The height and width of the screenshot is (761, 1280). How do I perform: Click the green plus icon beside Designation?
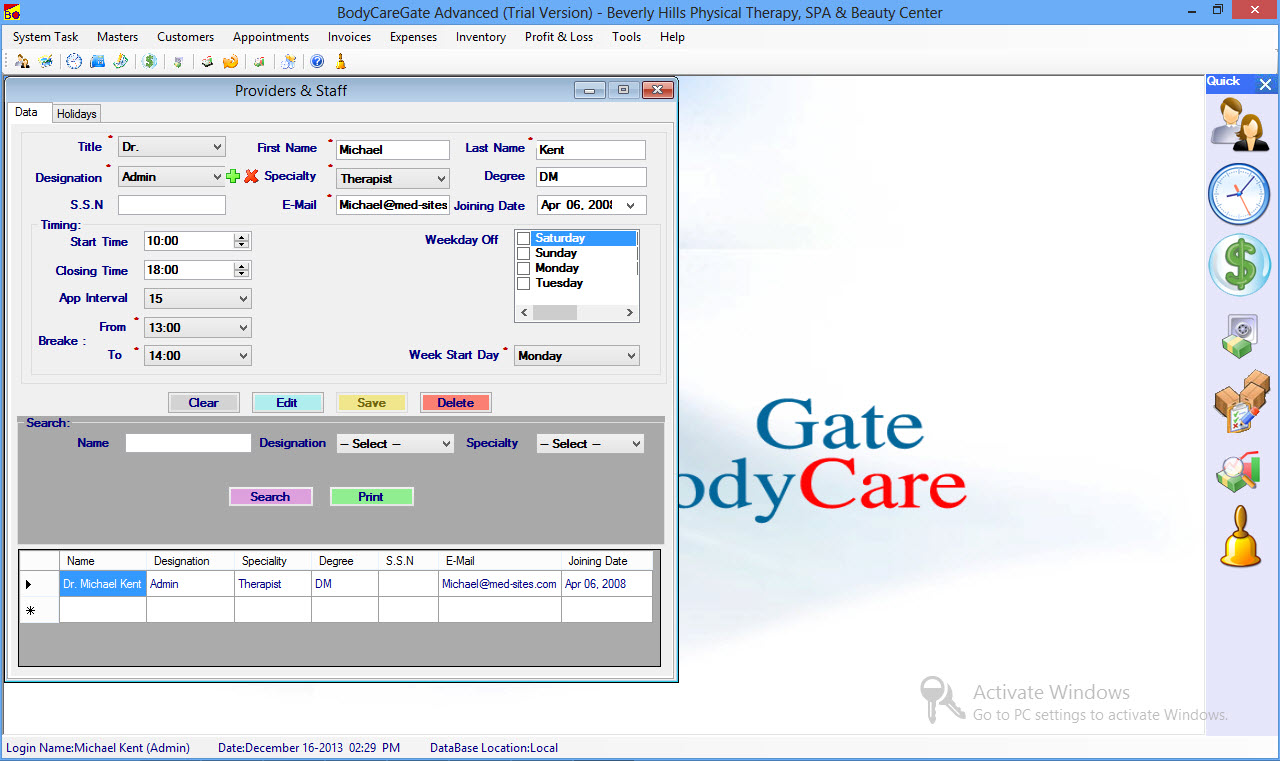(x=233, y=177)
